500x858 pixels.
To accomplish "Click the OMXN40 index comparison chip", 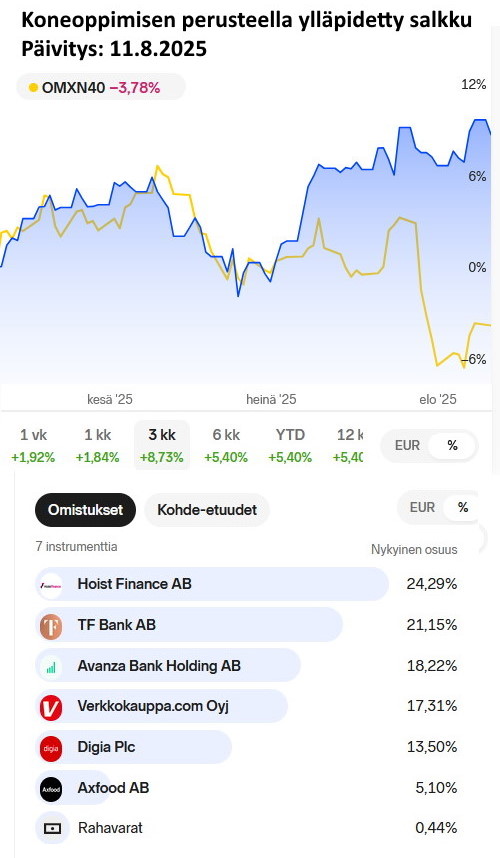I will pos(101,88).
